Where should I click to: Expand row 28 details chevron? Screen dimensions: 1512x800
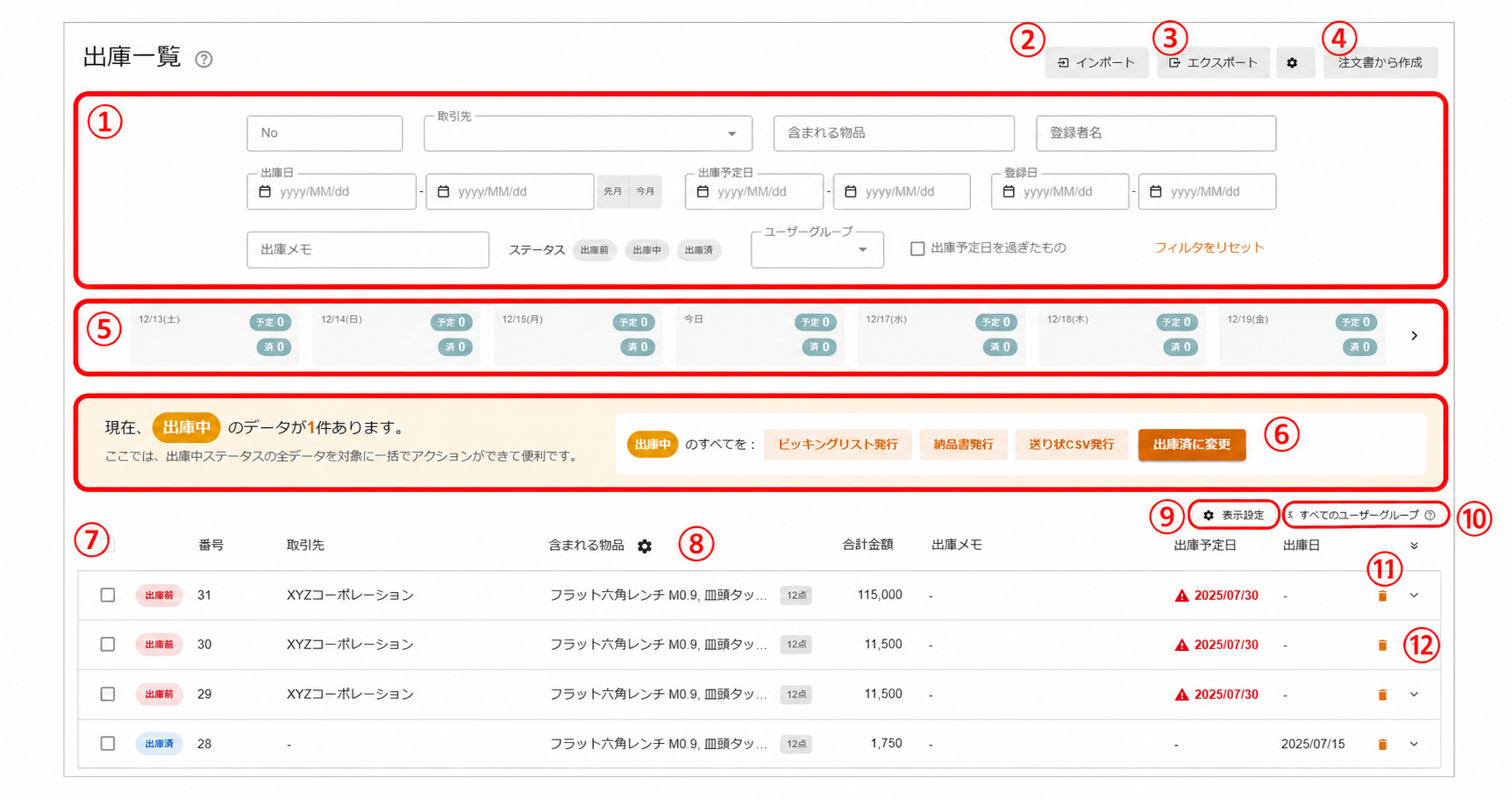pos(1414,744)
